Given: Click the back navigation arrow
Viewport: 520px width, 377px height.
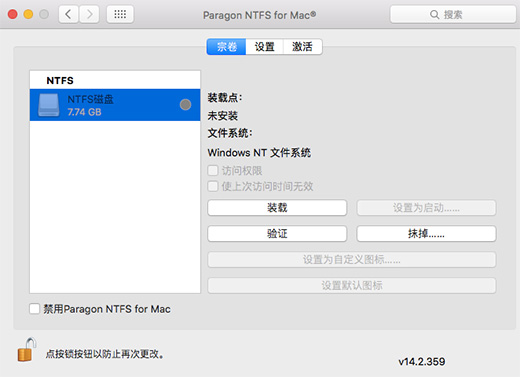Looking at the screenshot, I should click(x=68, y=14).
